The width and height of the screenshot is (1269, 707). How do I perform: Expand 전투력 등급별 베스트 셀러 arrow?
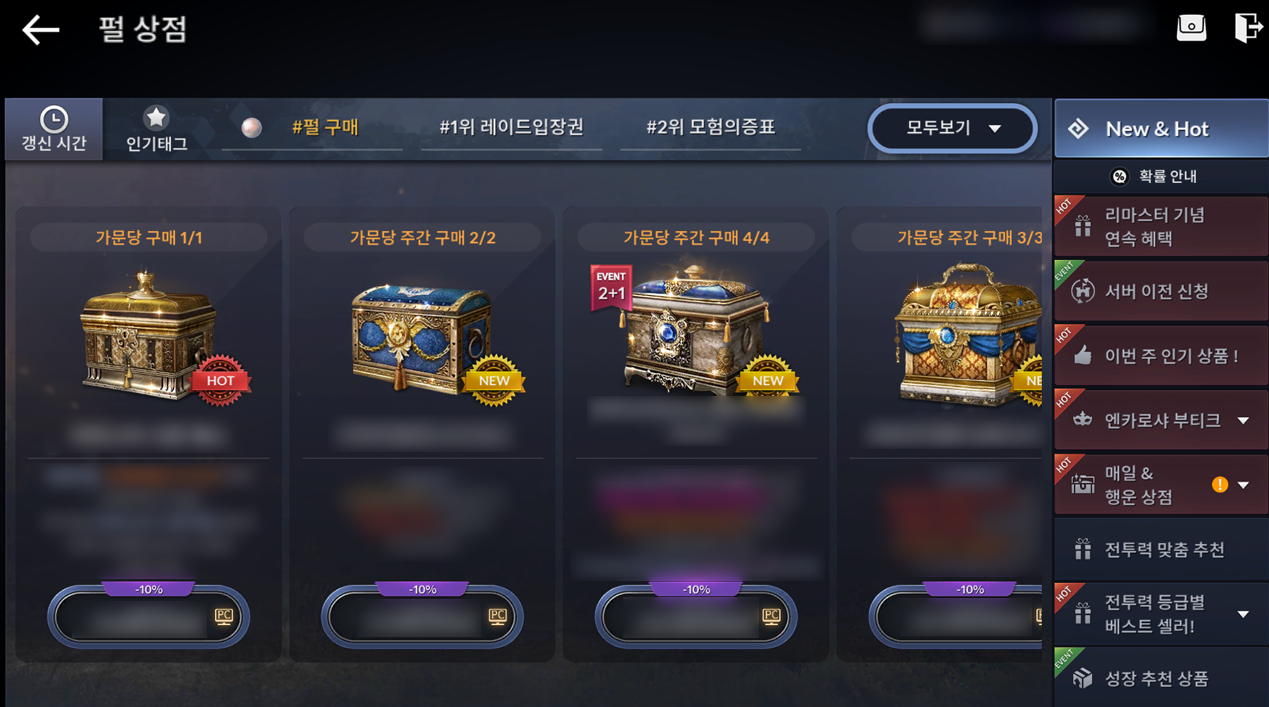(x=1243, y=614)
